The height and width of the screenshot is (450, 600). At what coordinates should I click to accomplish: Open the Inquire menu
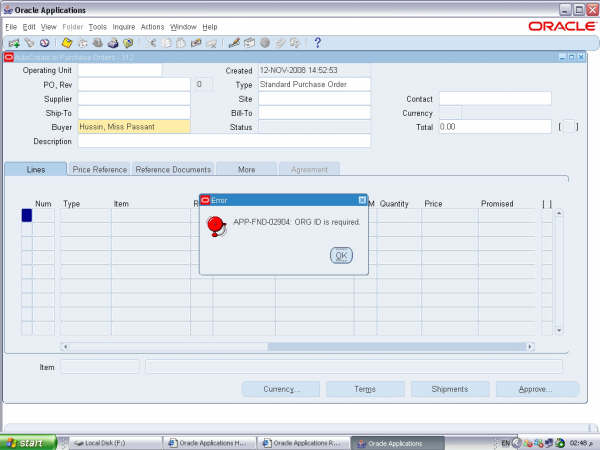click(x=124, y=26)
